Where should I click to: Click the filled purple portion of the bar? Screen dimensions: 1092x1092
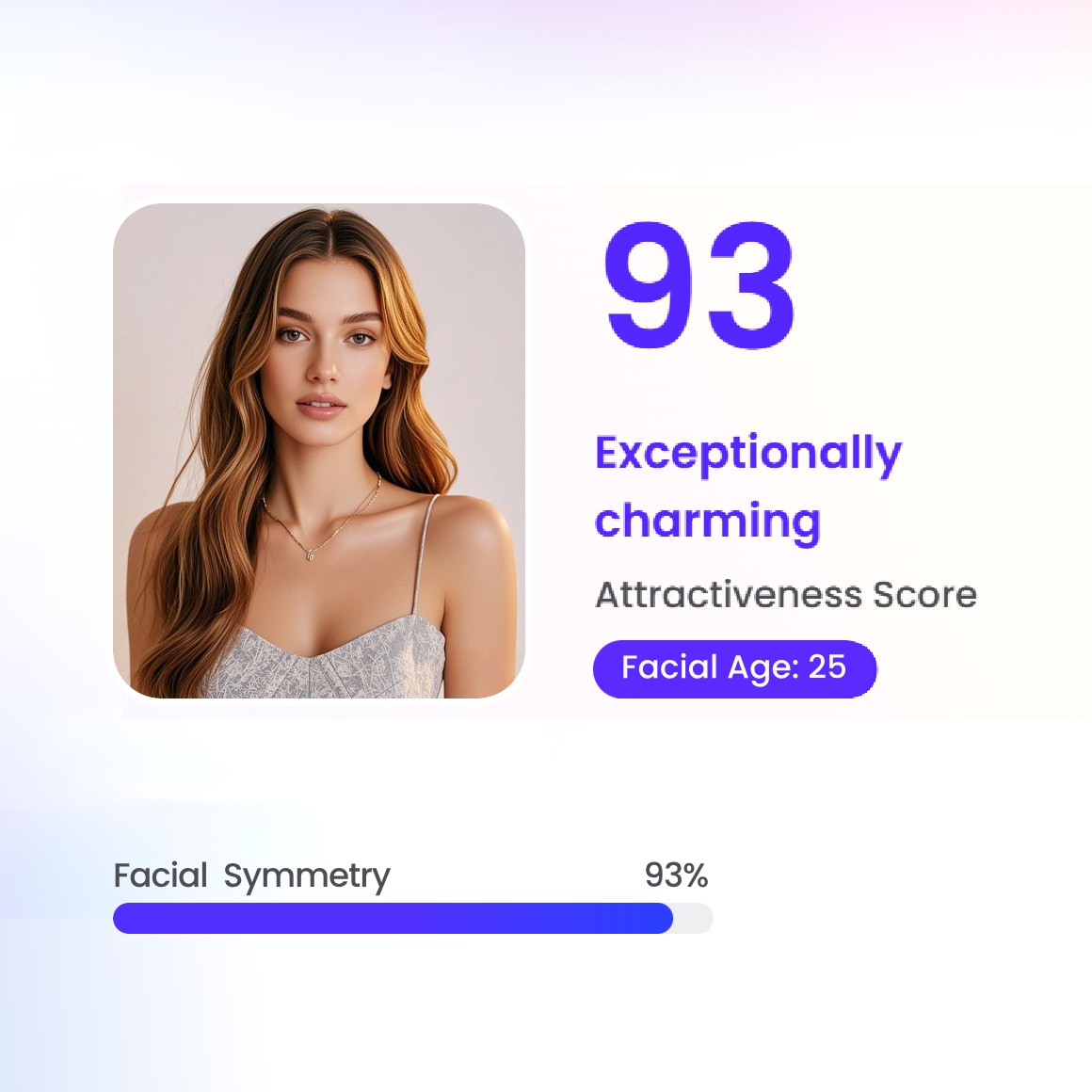(377, 918)
